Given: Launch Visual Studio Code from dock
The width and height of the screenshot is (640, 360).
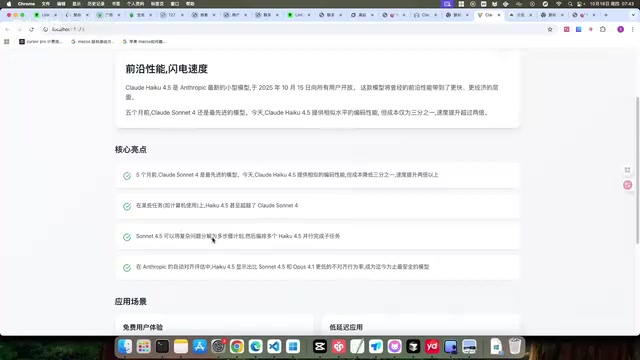Looking at the screenshot, I should point(274,347).
